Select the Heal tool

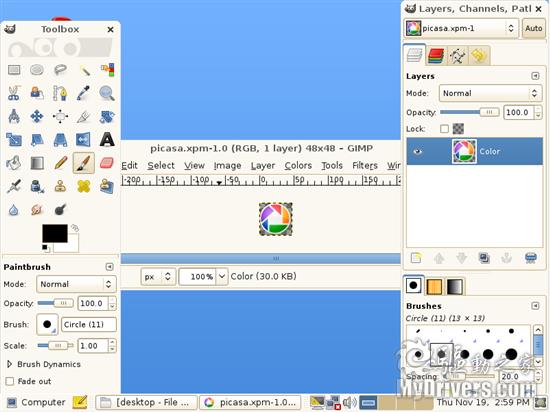84,186
